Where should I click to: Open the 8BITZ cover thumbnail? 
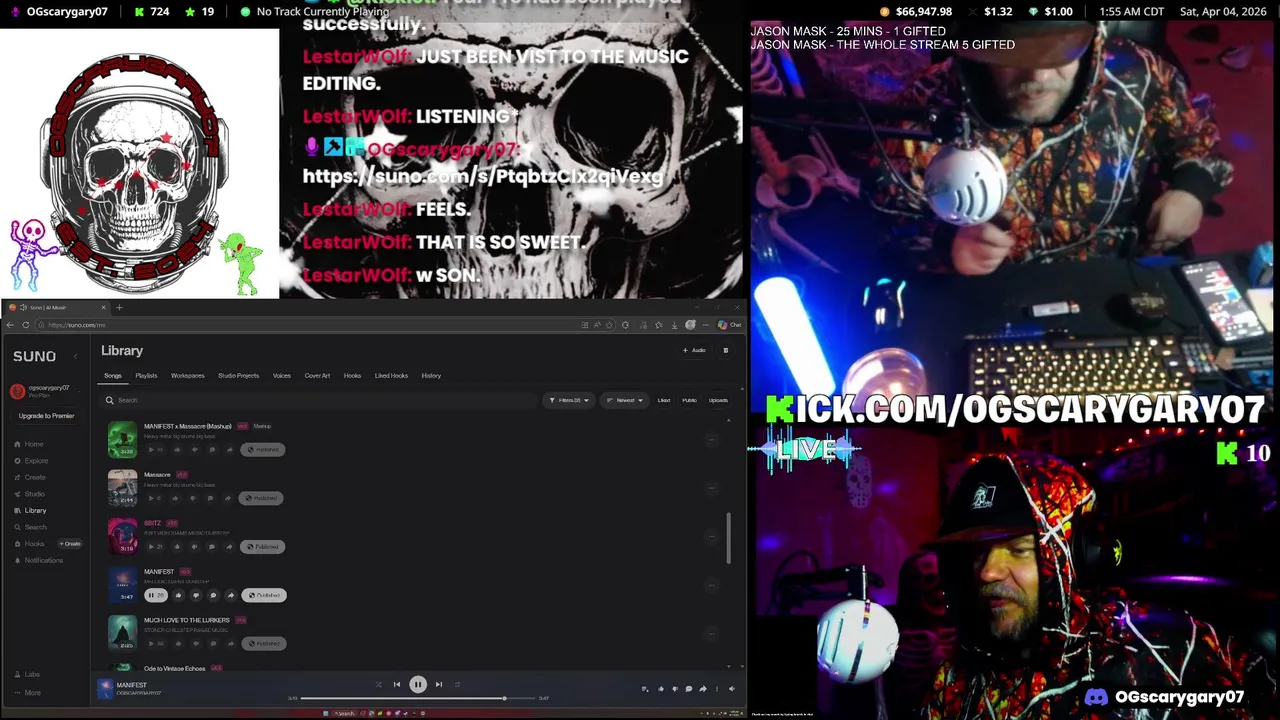coord(122,536)
